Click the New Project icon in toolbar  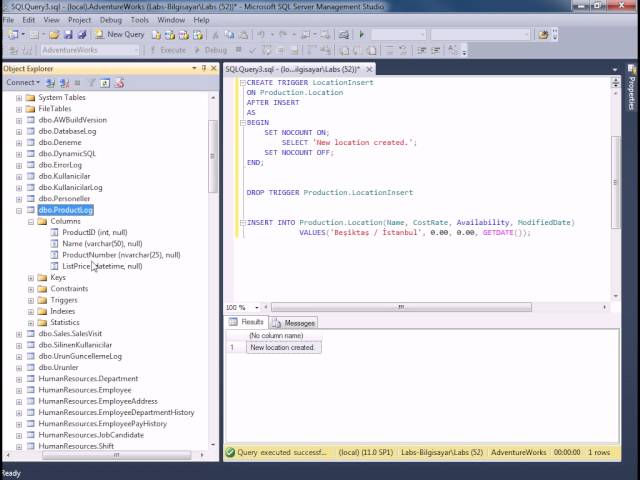point(13,35)
